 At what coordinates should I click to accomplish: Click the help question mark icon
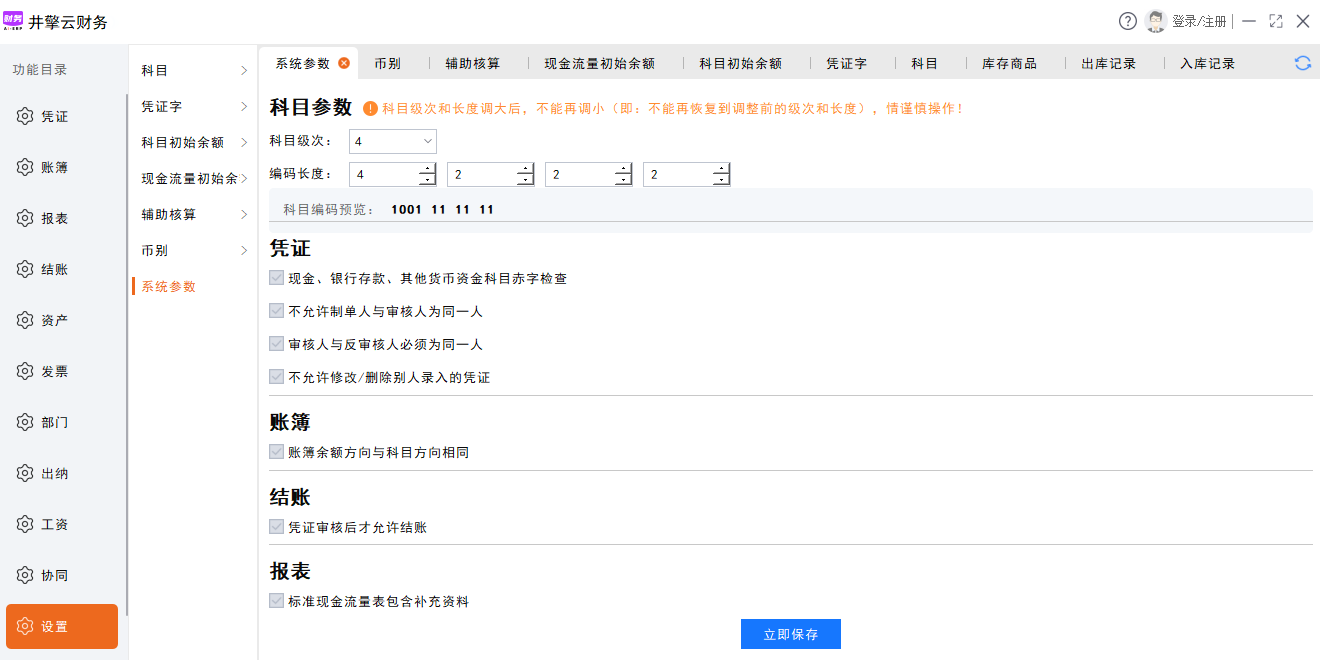click(x=1128, y=21)
